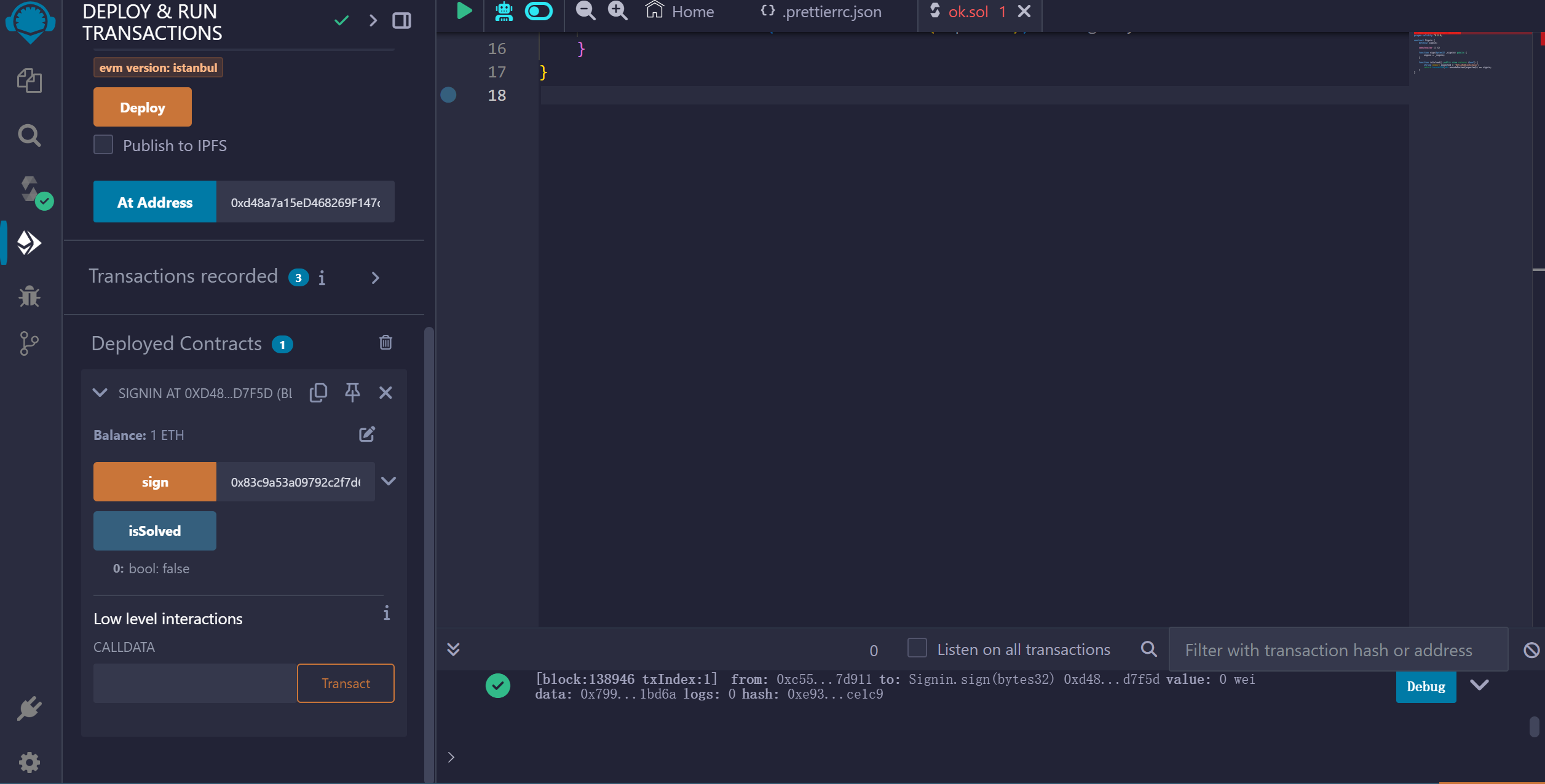Show Transactions recorded info icon

pos(322,278)
